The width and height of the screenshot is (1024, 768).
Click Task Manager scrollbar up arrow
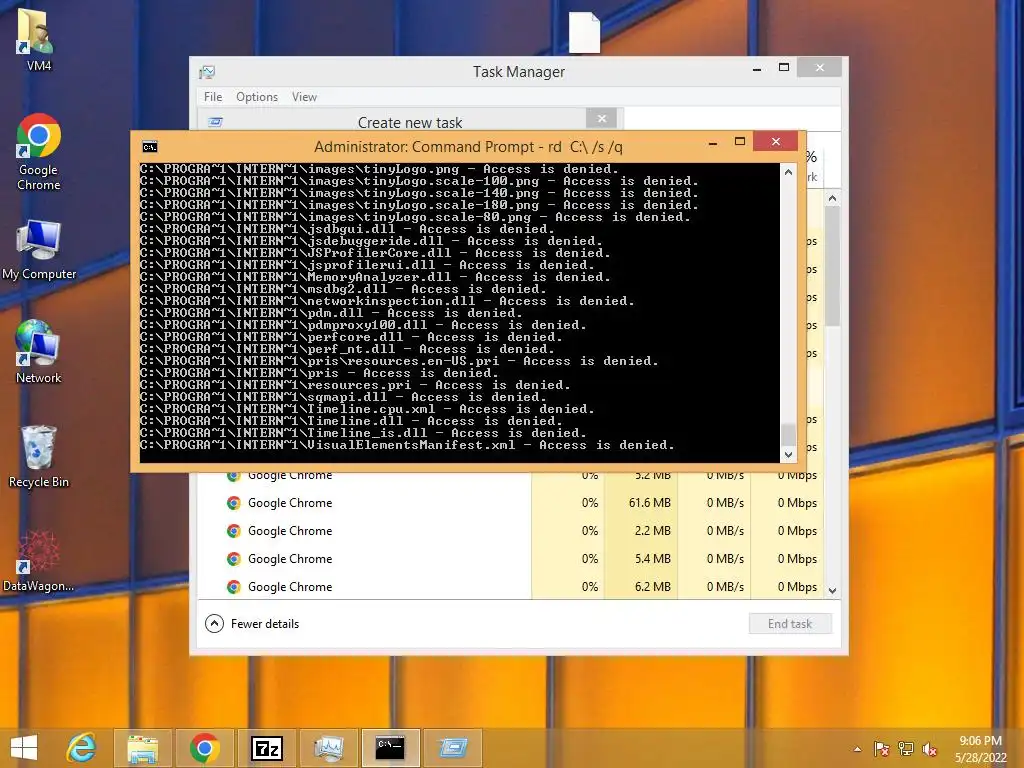click(x=832, y=198)
